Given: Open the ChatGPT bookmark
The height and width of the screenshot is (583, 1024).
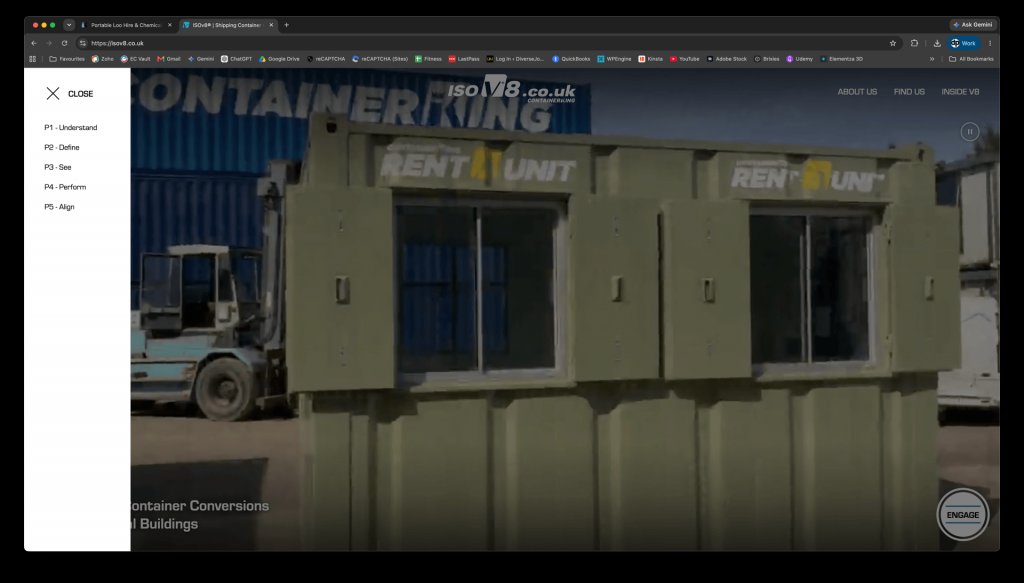Looking at the screenshot, I should pyautogui.click(x=236, y=59).
